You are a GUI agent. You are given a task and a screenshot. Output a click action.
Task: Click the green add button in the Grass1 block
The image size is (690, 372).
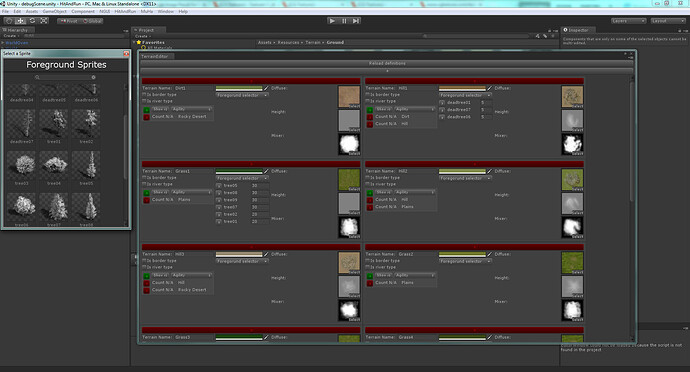(x=147, y=193)
